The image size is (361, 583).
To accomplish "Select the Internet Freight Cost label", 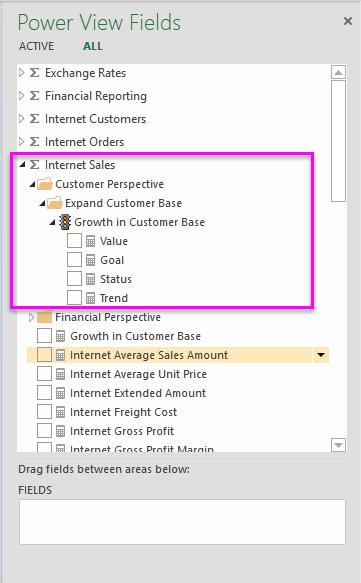I will coord(123,412).
